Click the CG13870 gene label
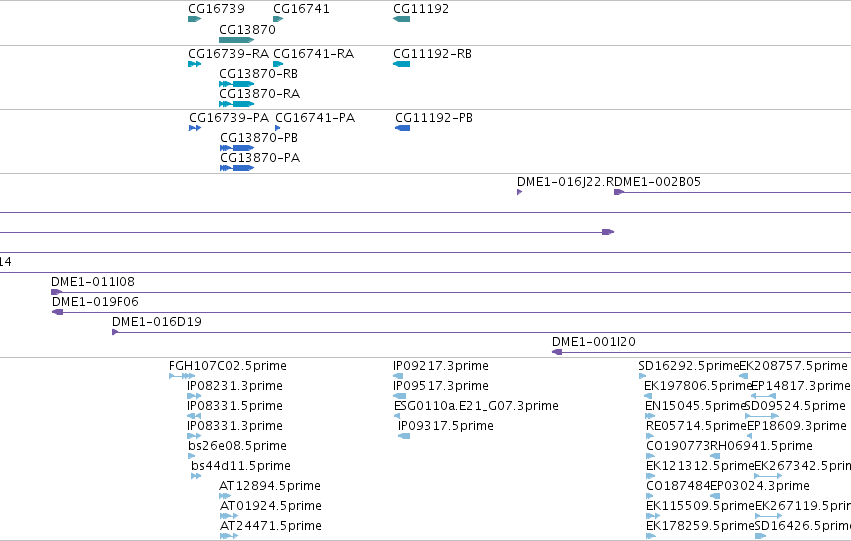 (247, 29)
